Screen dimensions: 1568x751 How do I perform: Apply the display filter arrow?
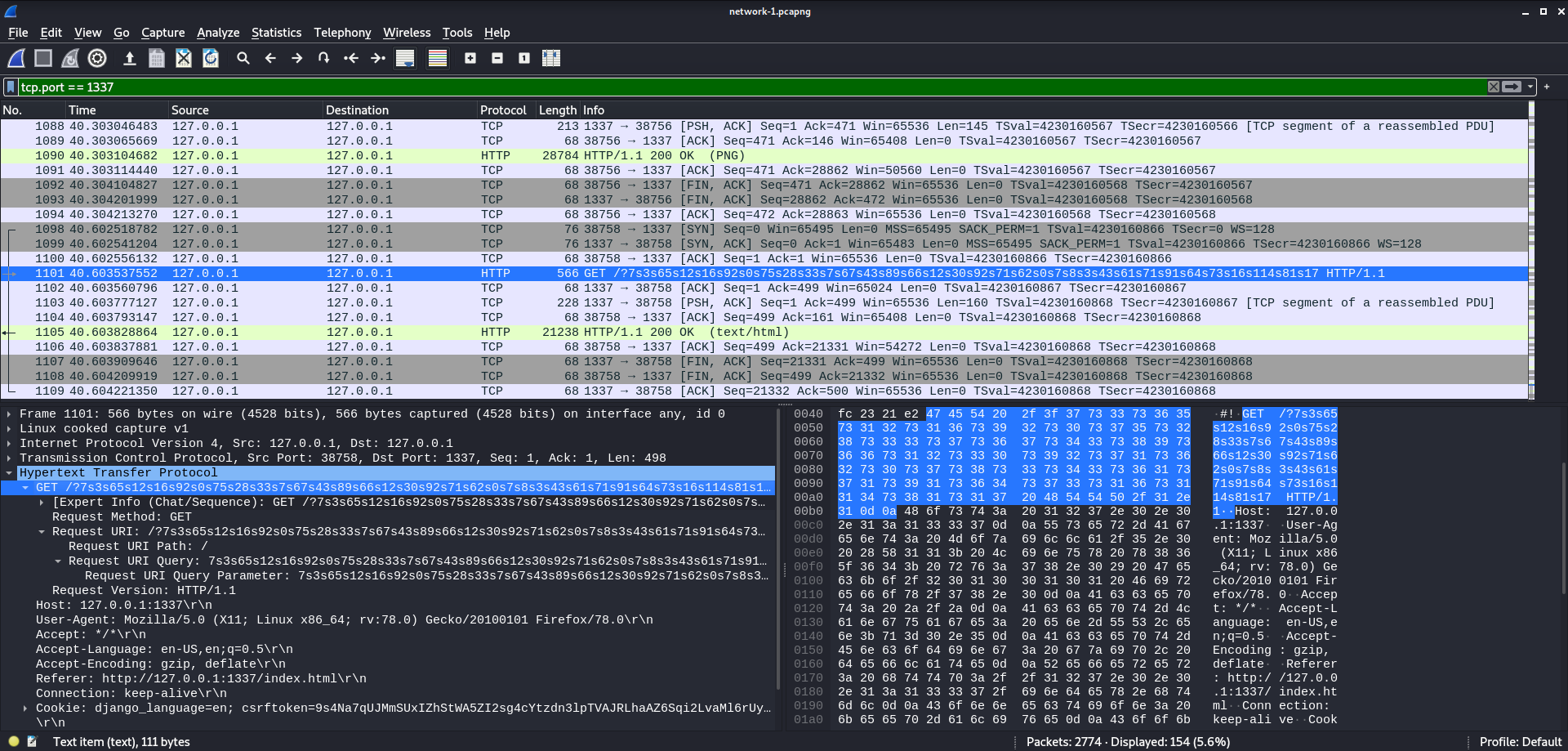point(1512,87)
